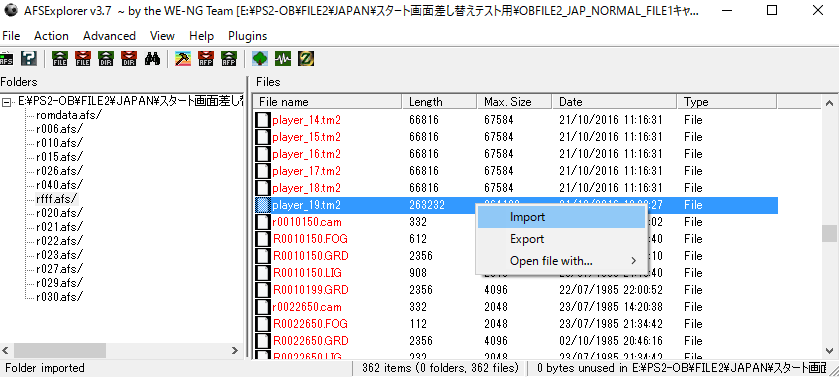Click the file icon next to r0010150.cam
This screenshot has height=377, width=839.
coord(263,222)
